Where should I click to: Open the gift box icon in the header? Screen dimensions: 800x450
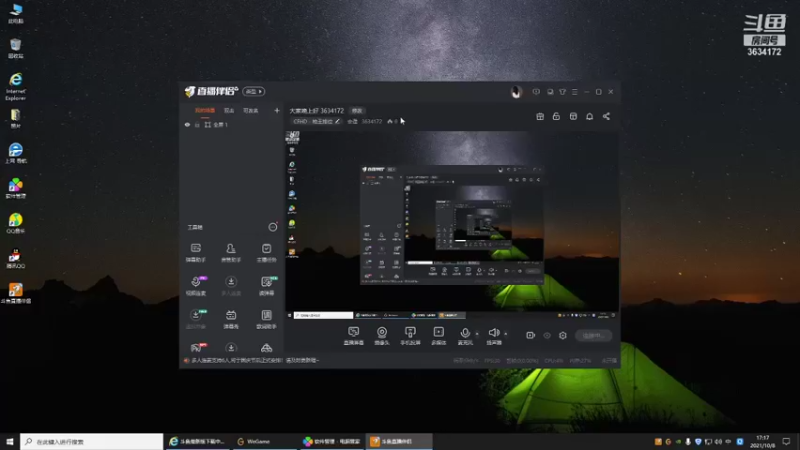click(540, 116)
